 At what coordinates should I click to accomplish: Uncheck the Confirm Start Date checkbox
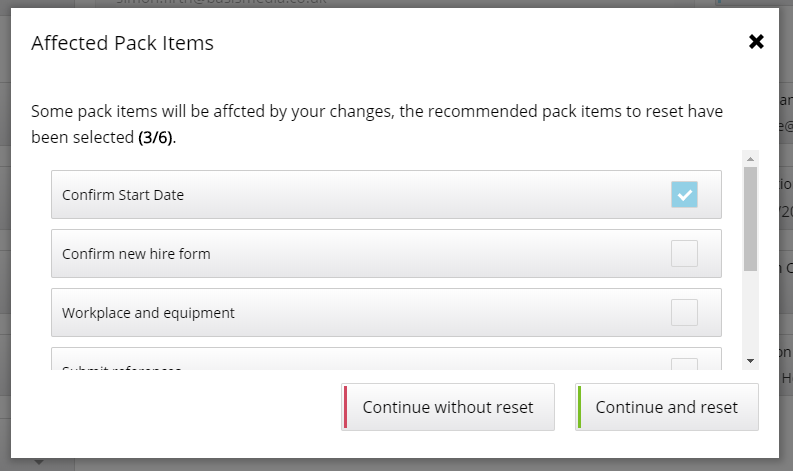coord(684,195)
